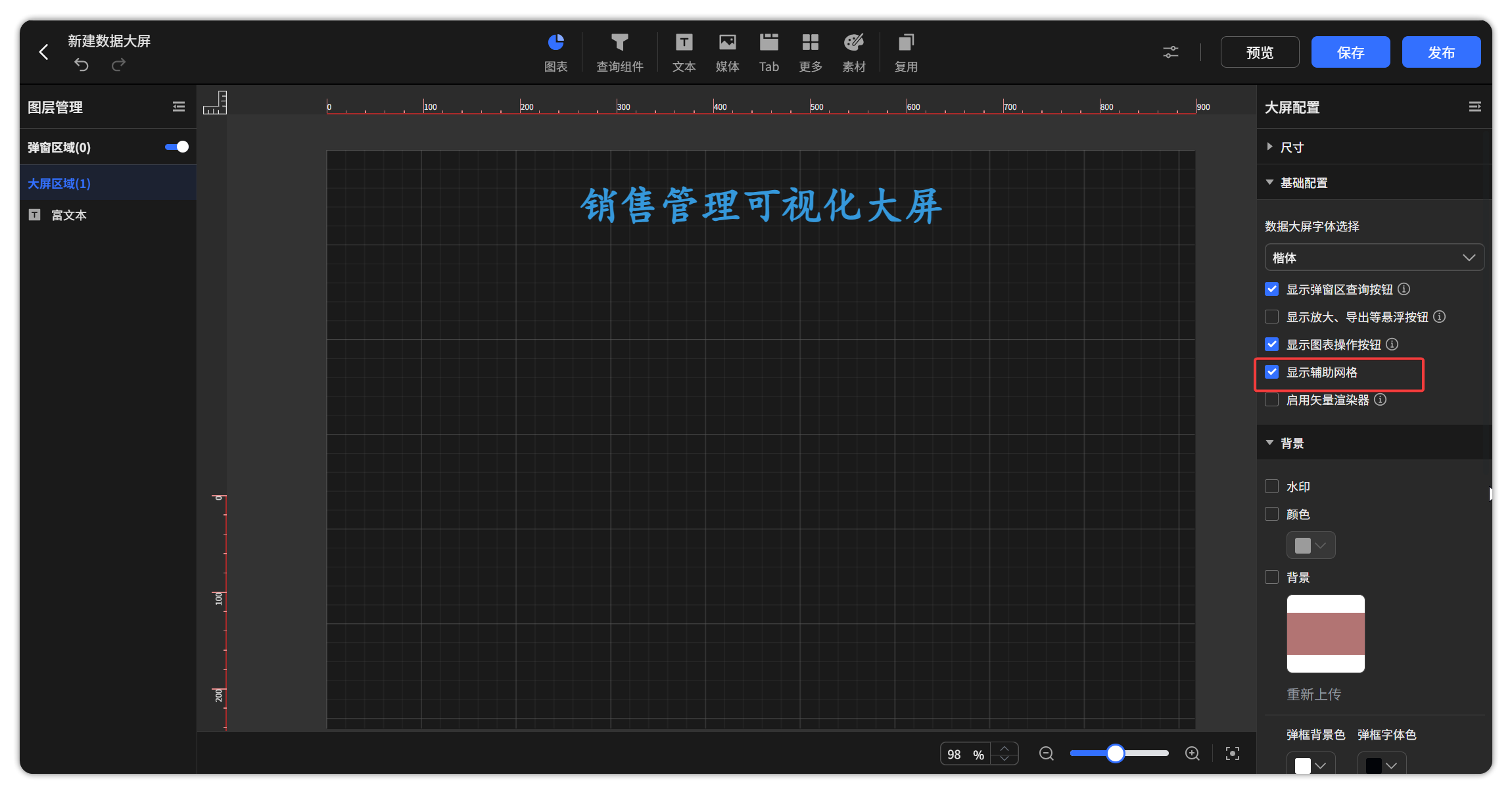Collapse the 图层管理 panel menu icon
This screenshot has height=787, width=1512.
click(179, 107)
